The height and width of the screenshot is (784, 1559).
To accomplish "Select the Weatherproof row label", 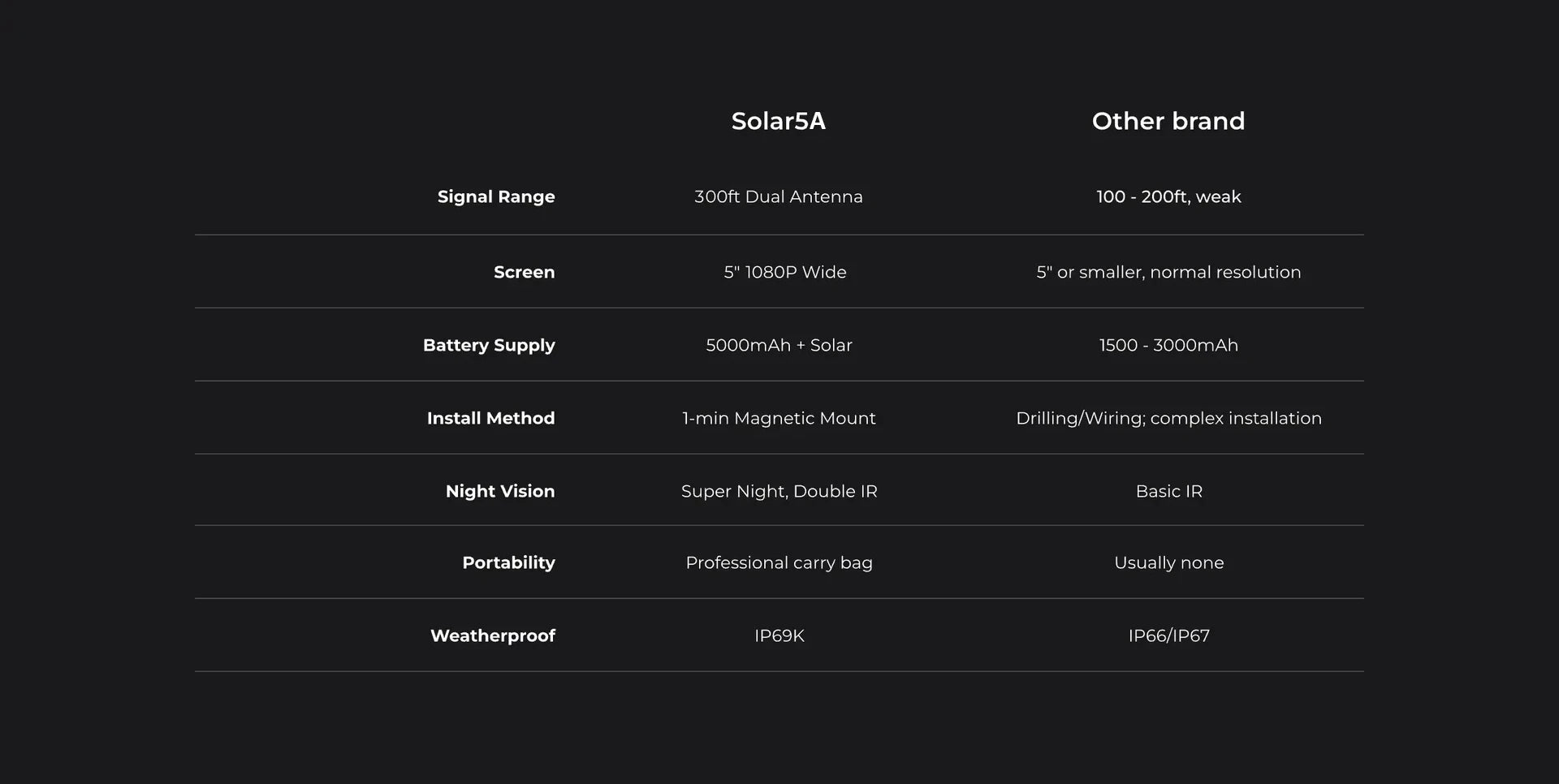I will coord(492,635).
